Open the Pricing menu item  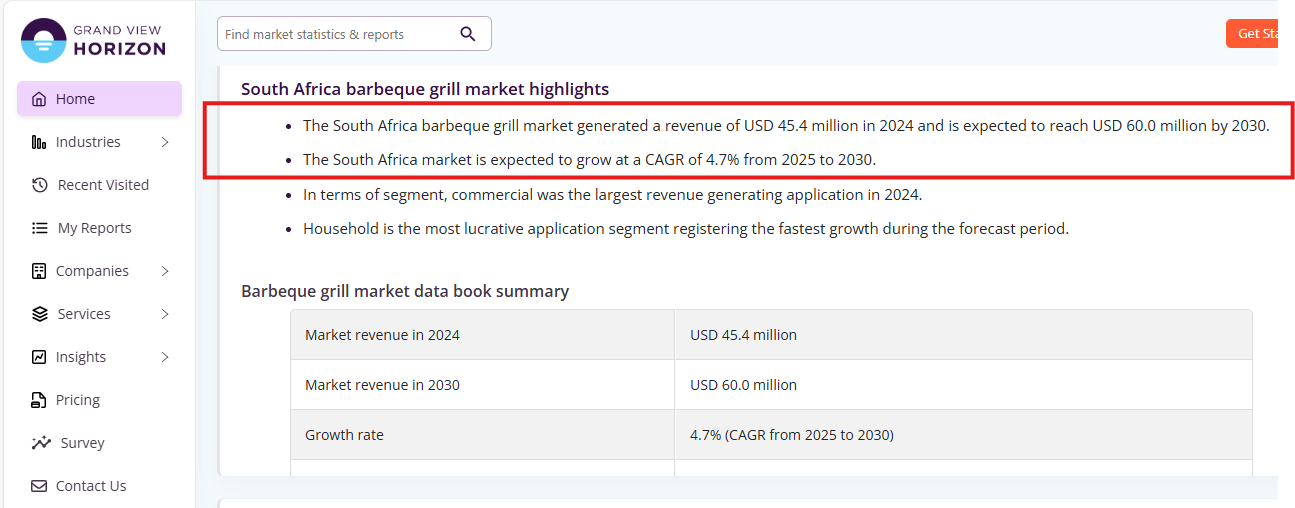[78, 400]
